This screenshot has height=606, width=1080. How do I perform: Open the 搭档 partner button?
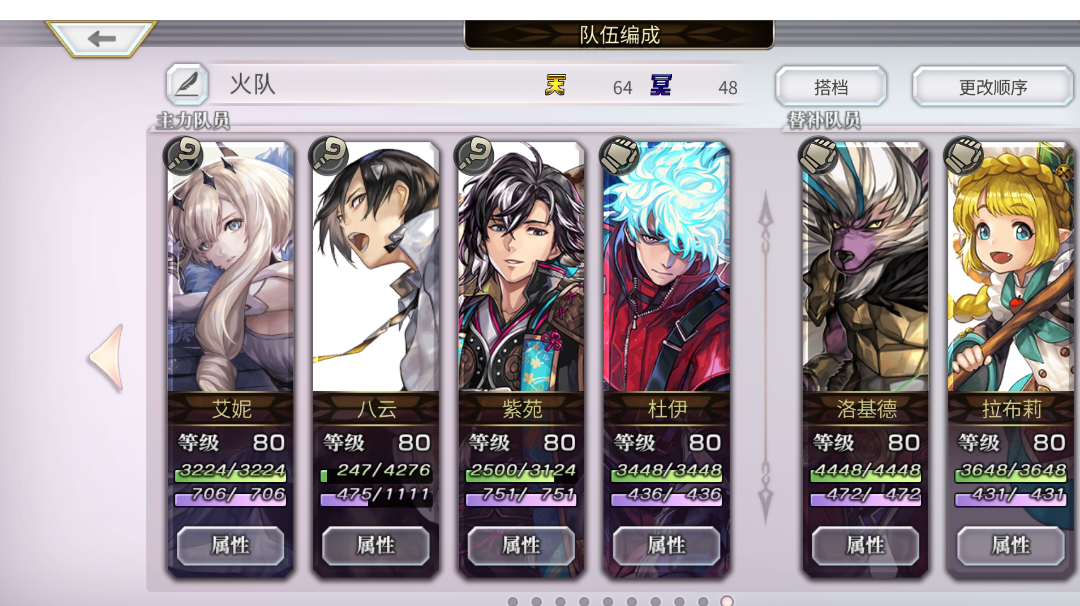(831, 87)
